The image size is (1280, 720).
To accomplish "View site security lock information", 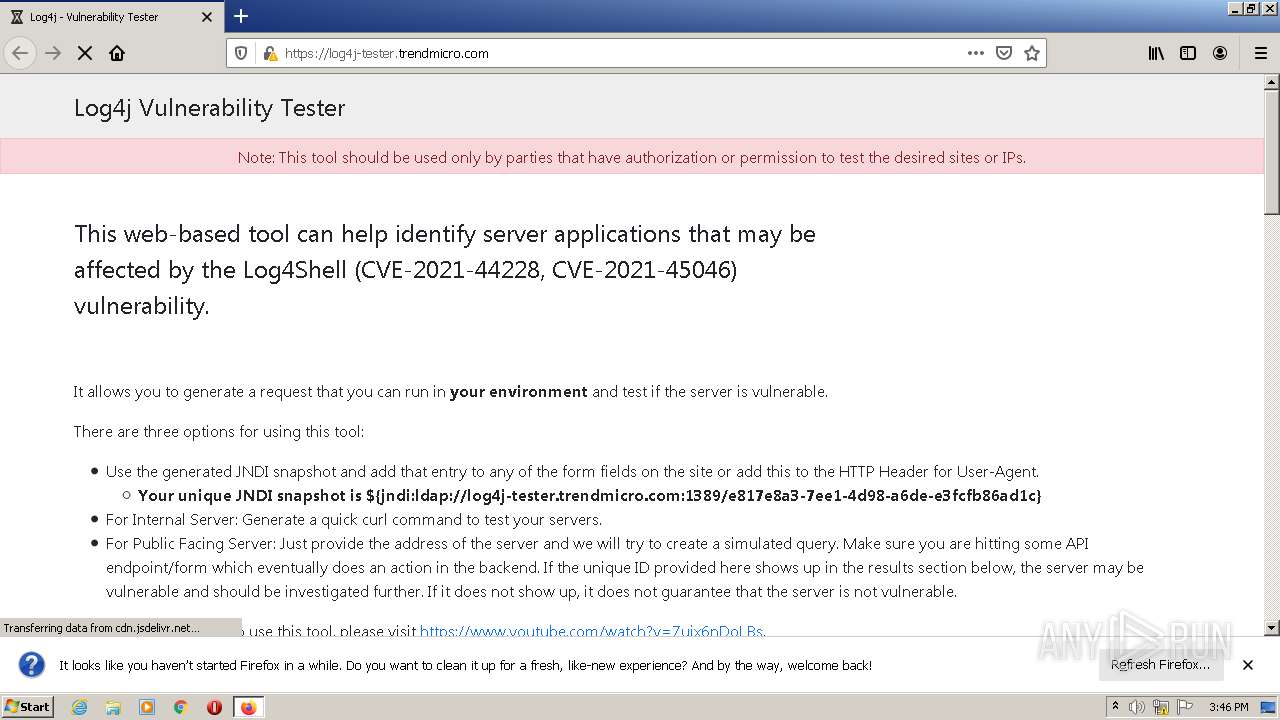I will tap(269, 53).
